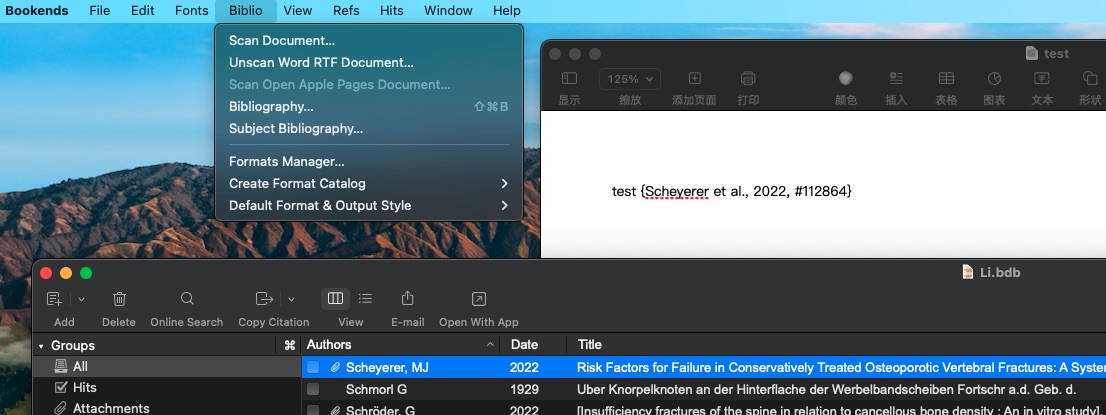This screenshot has height=415, width=1106.
Task: Select the Attachments group in sidebar
Action: 167,408
